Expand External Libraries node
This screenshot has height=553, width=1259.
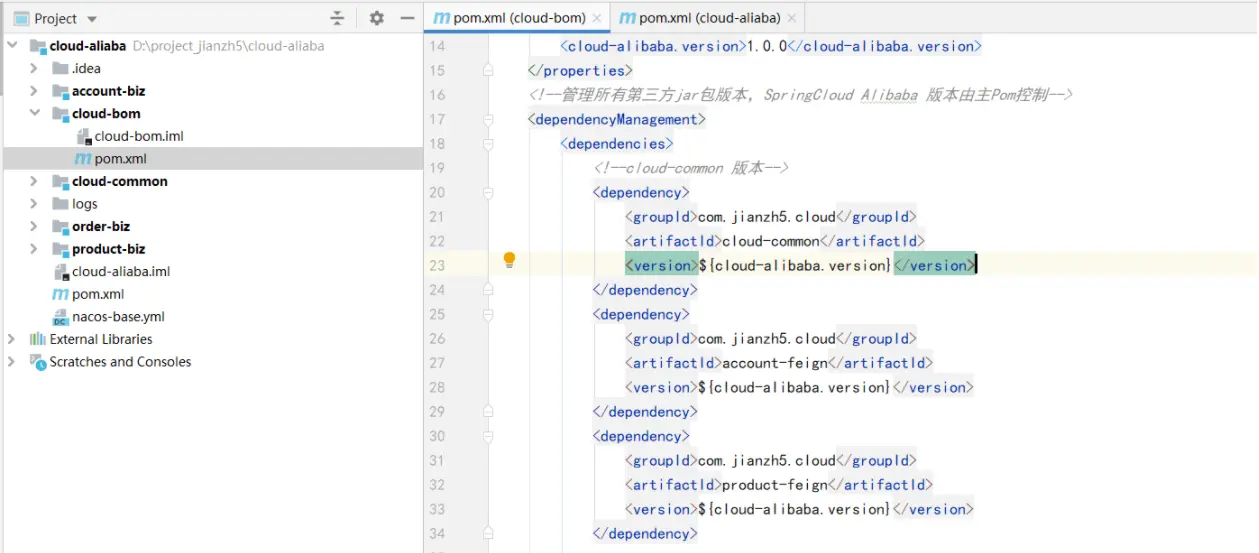(13, 339)
